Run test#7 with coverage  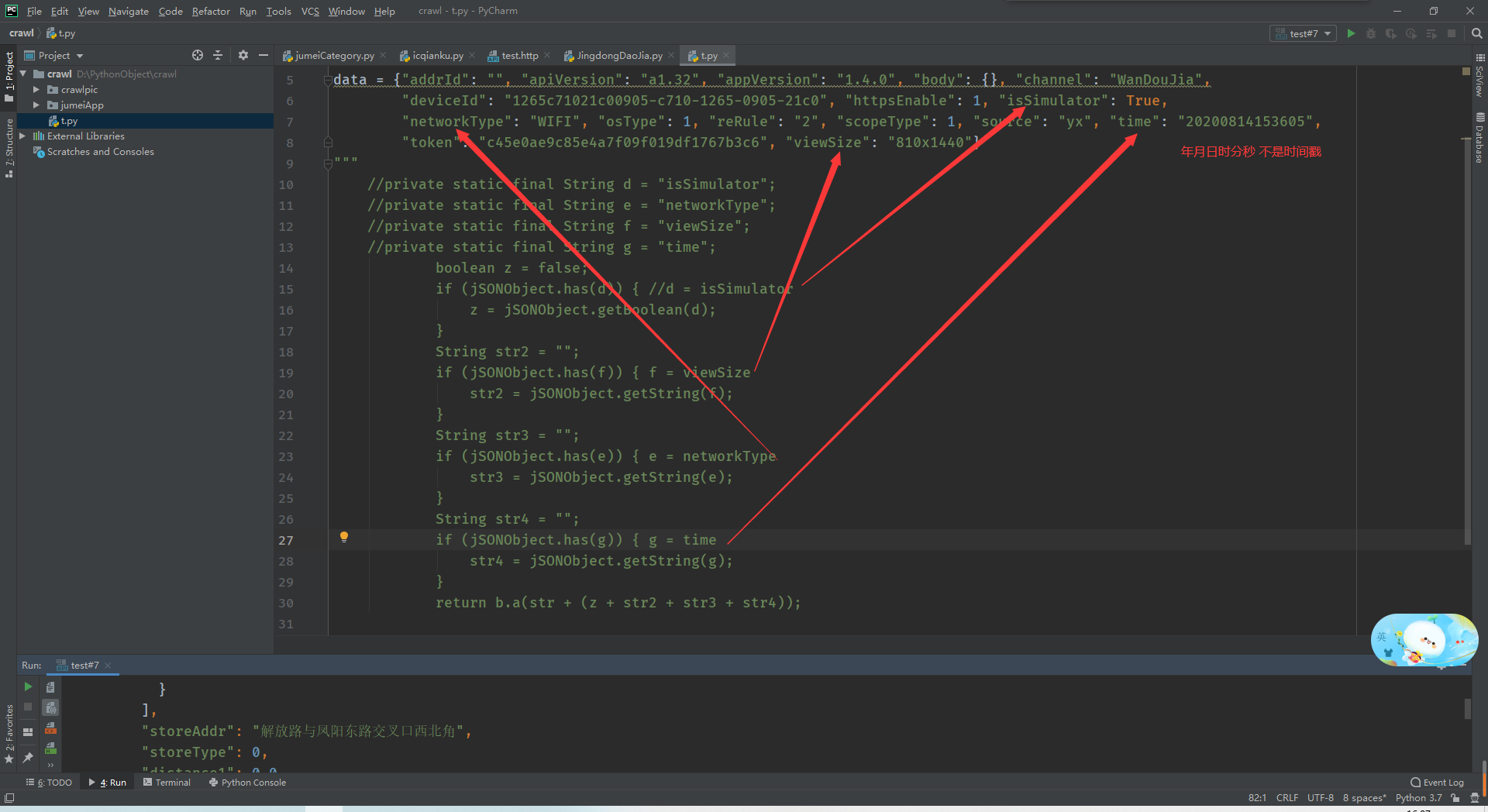(x=1391, y=33)
